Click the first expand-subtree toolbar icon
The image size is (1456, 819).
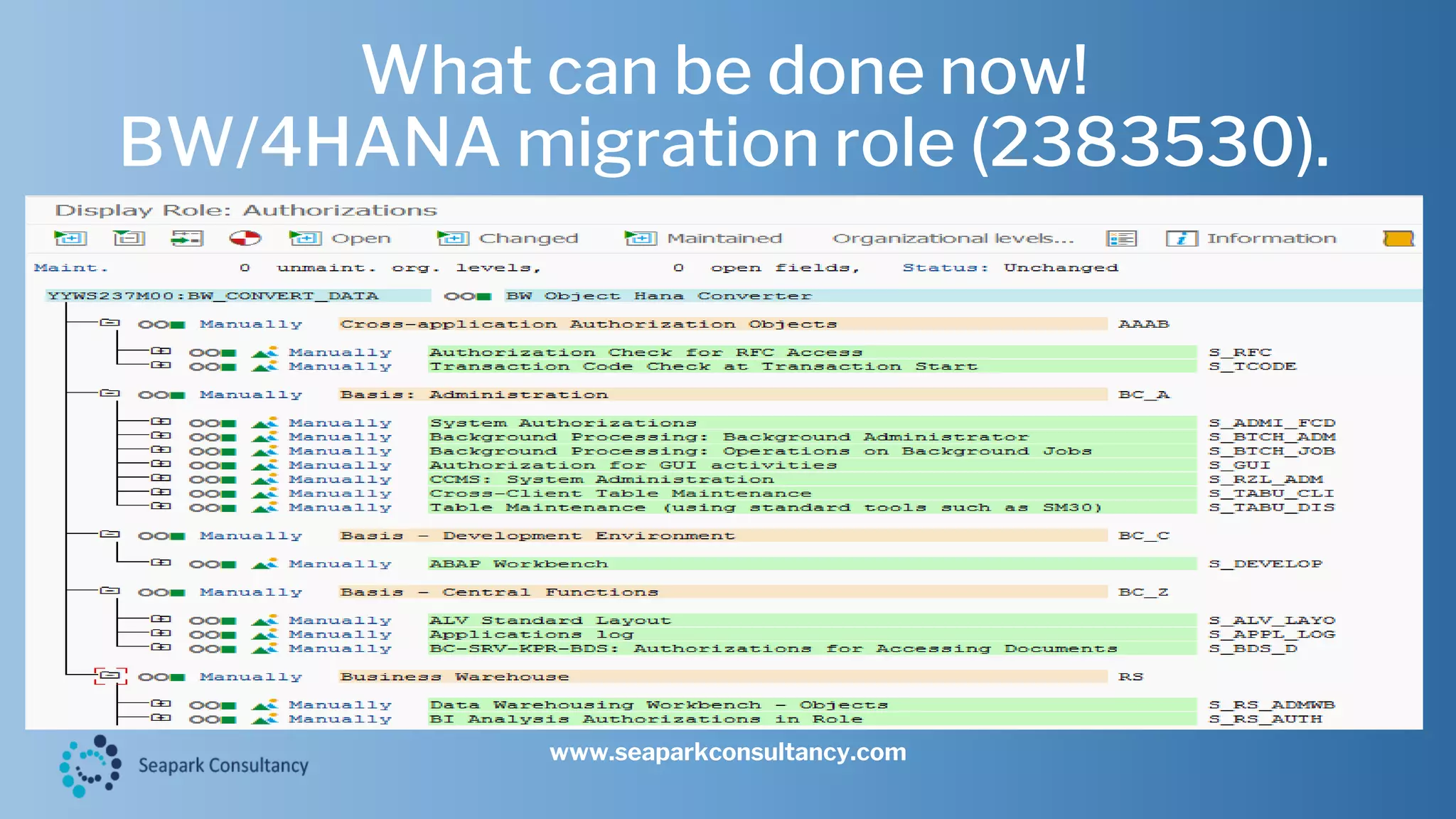point(70,238)
